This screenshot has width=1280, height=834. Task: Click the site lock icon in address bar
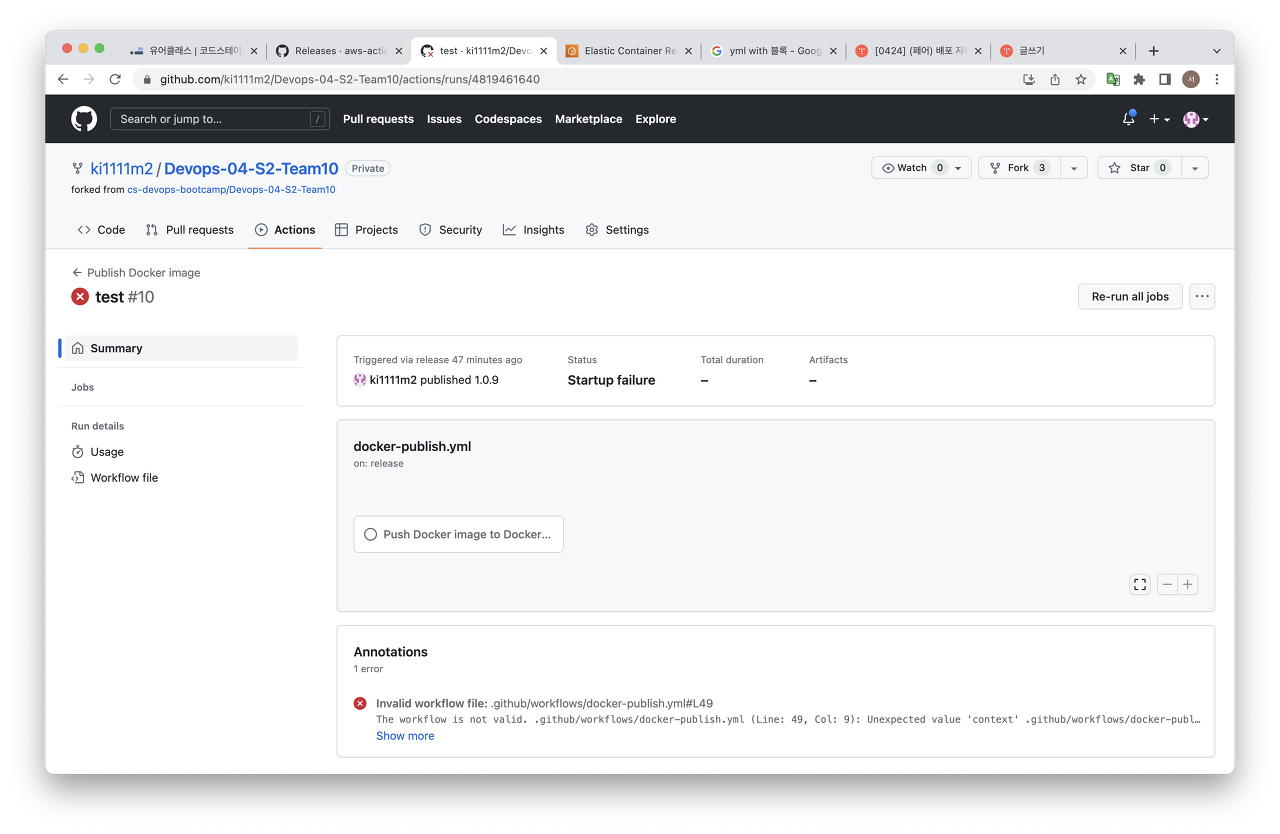(x=148, y=79)
